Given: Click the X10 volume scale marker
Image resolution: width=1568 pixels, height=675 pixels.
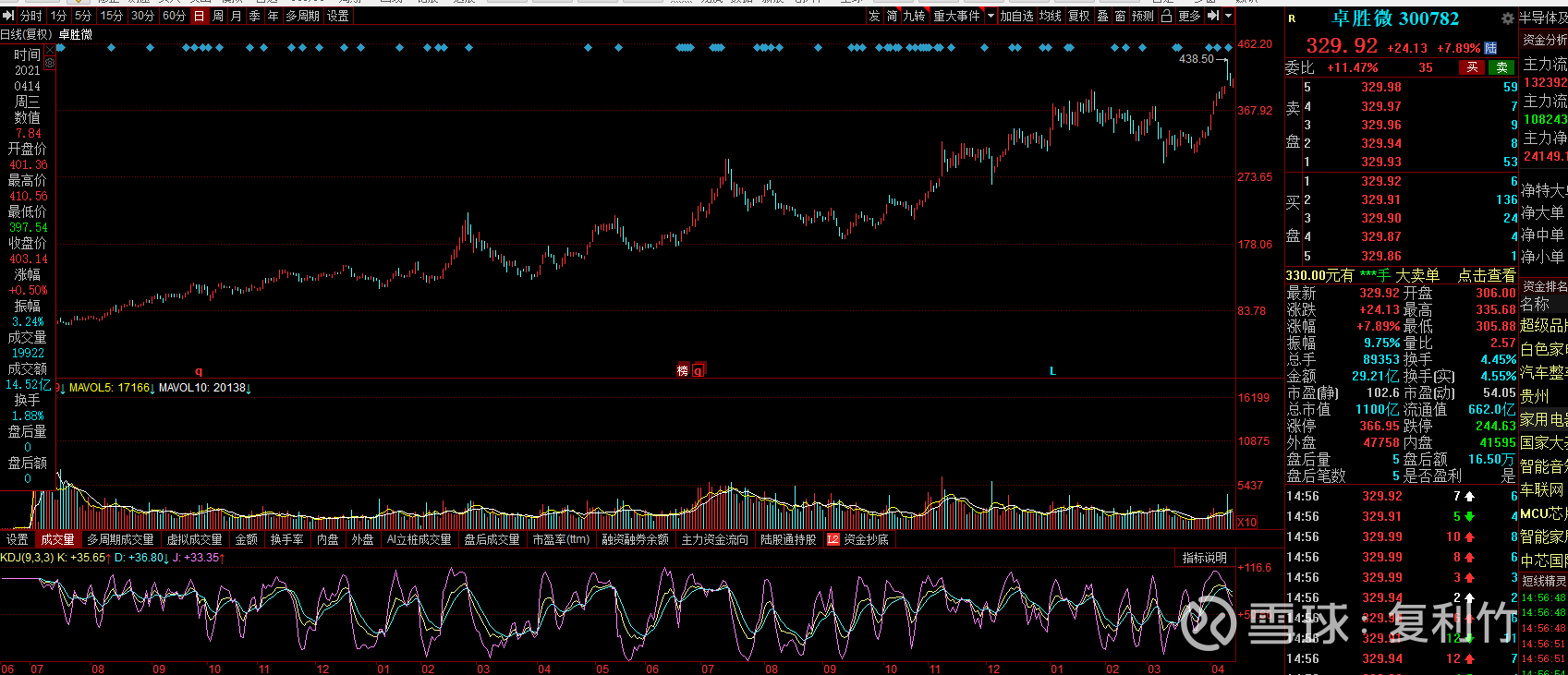Looking at the screenshot, I should click(x=1246, y=522).
